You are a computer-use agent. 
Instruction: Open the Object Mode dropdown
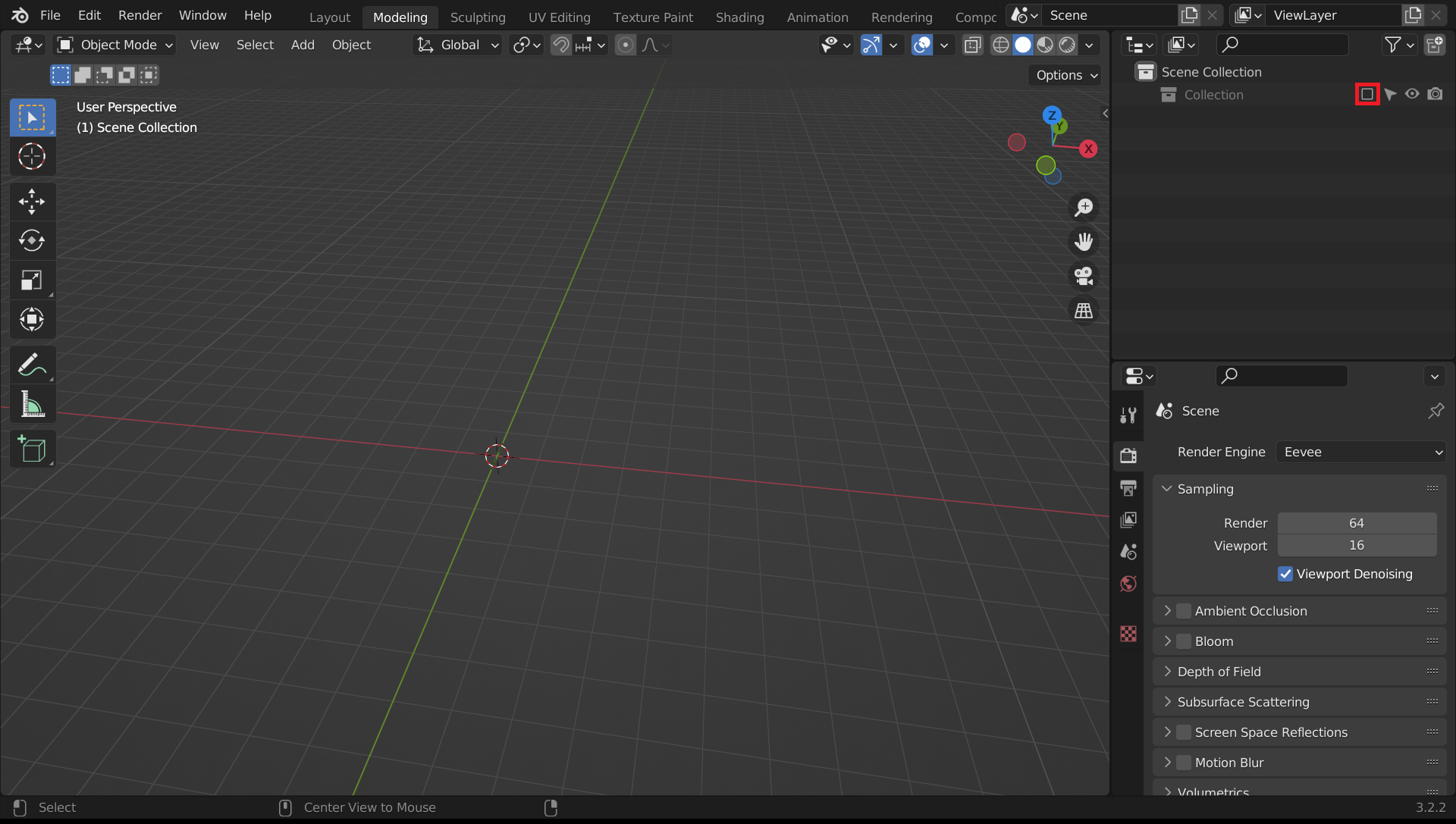(x=116, y=45)
